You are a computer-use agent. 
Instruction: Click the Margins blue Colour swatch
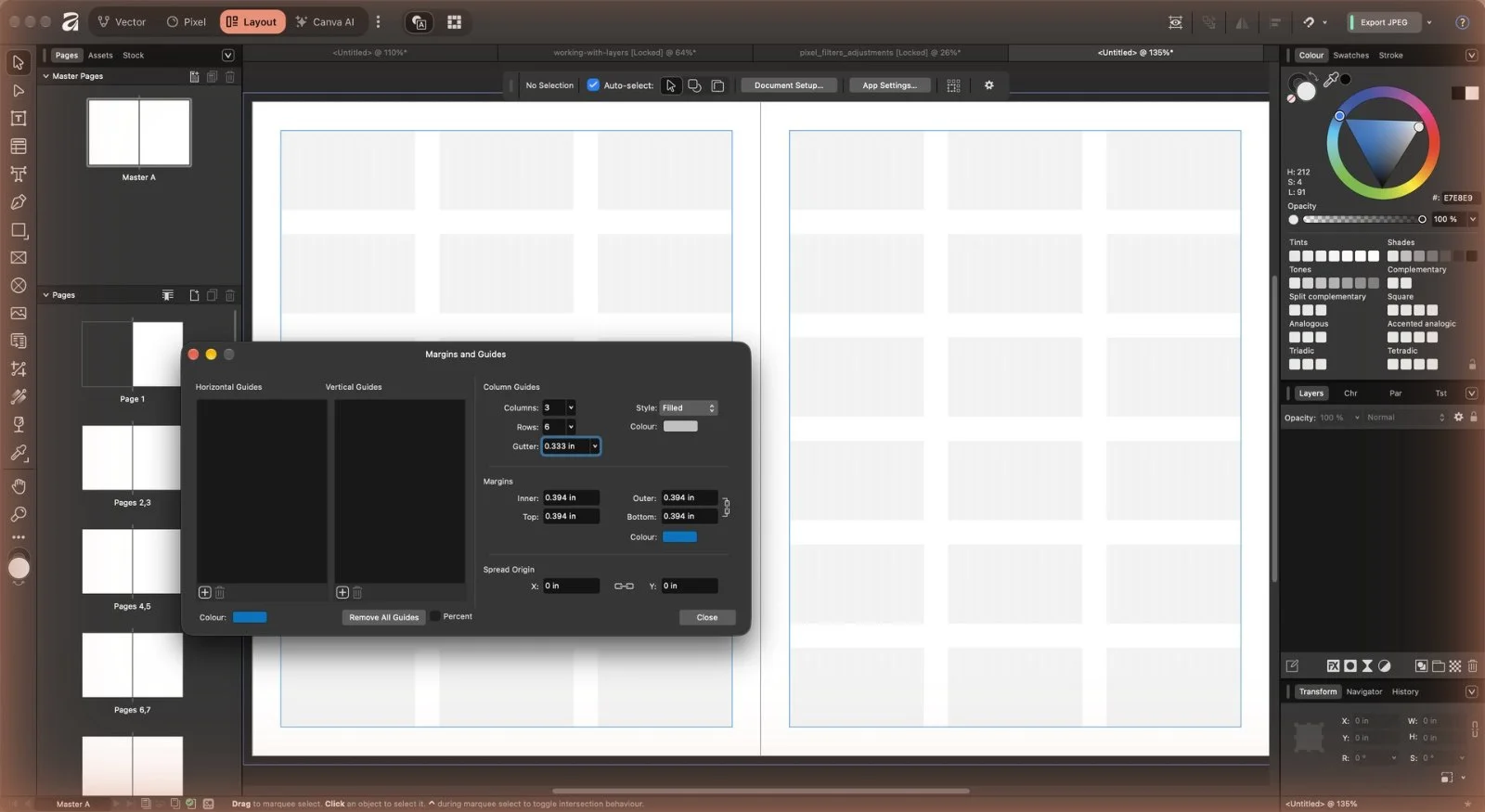tap(679, 536)
